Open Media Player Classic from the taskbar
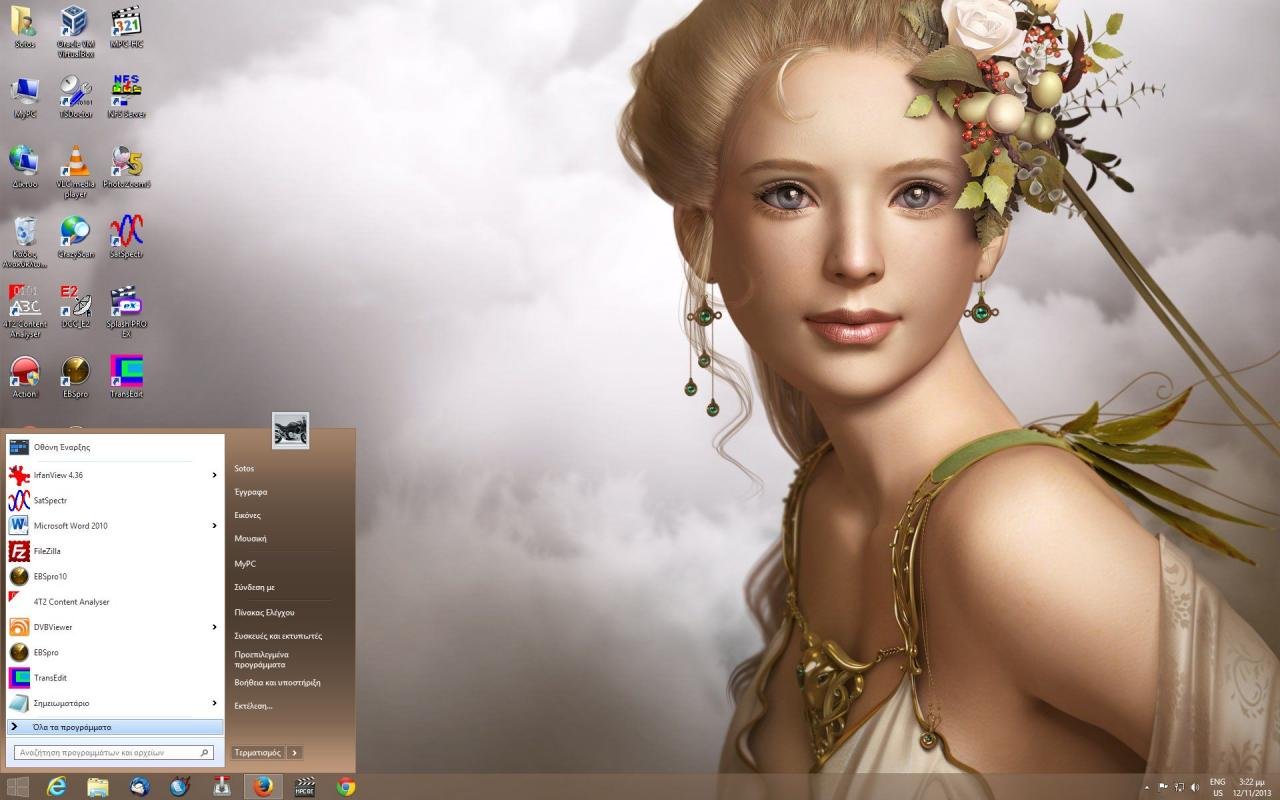This screenshot has height=800, width=1280. click(x=306, y=786)
